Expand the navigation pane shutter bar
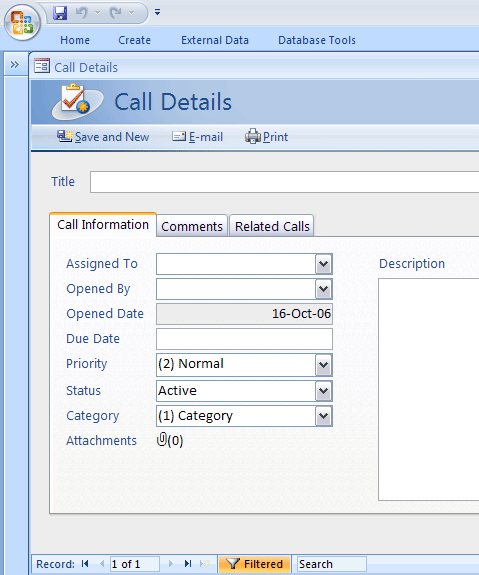Screen dimensions: 479x575 (x=15, y=65)
